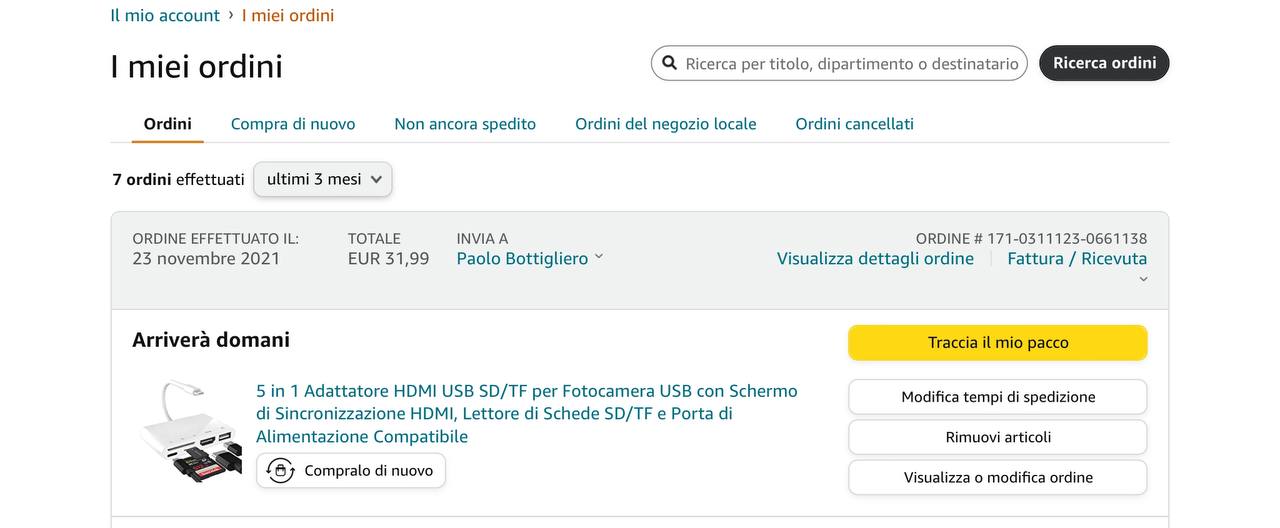Image resolution: width=1280 pixels, height=528 pixels.
Task: Open the Visualizza dettagli ordine link
Action: pyautogui.click(x=875, y=258)
